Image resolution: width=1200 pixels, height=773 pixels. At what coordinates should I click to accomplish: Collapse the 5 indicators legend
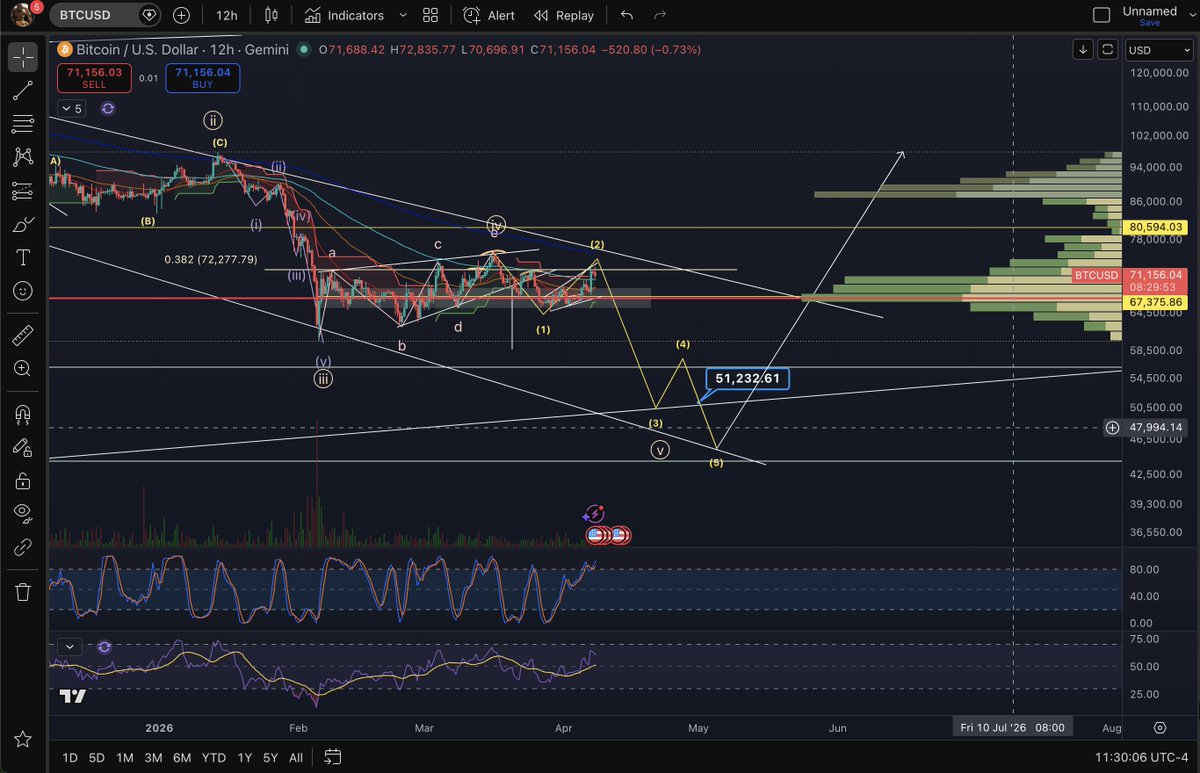click(x=72, y=108)
